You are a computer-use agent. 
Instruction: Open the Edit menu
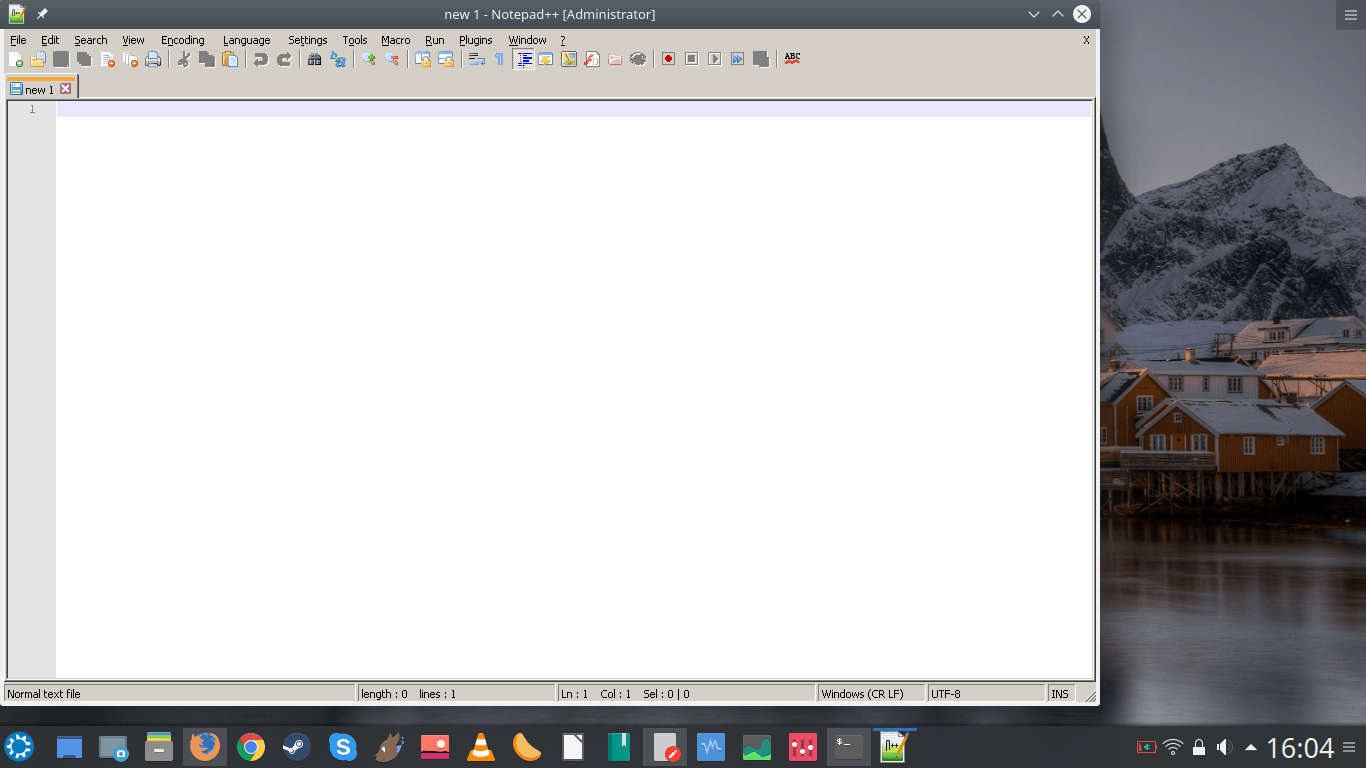click(x=50, y=40)
